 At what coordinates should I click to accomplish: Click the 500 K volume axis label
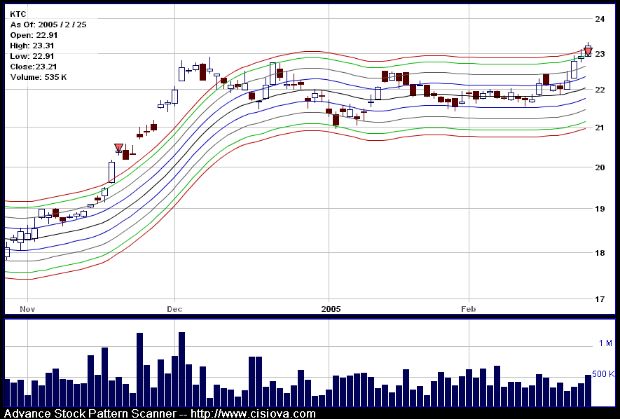tap(603, 374)
